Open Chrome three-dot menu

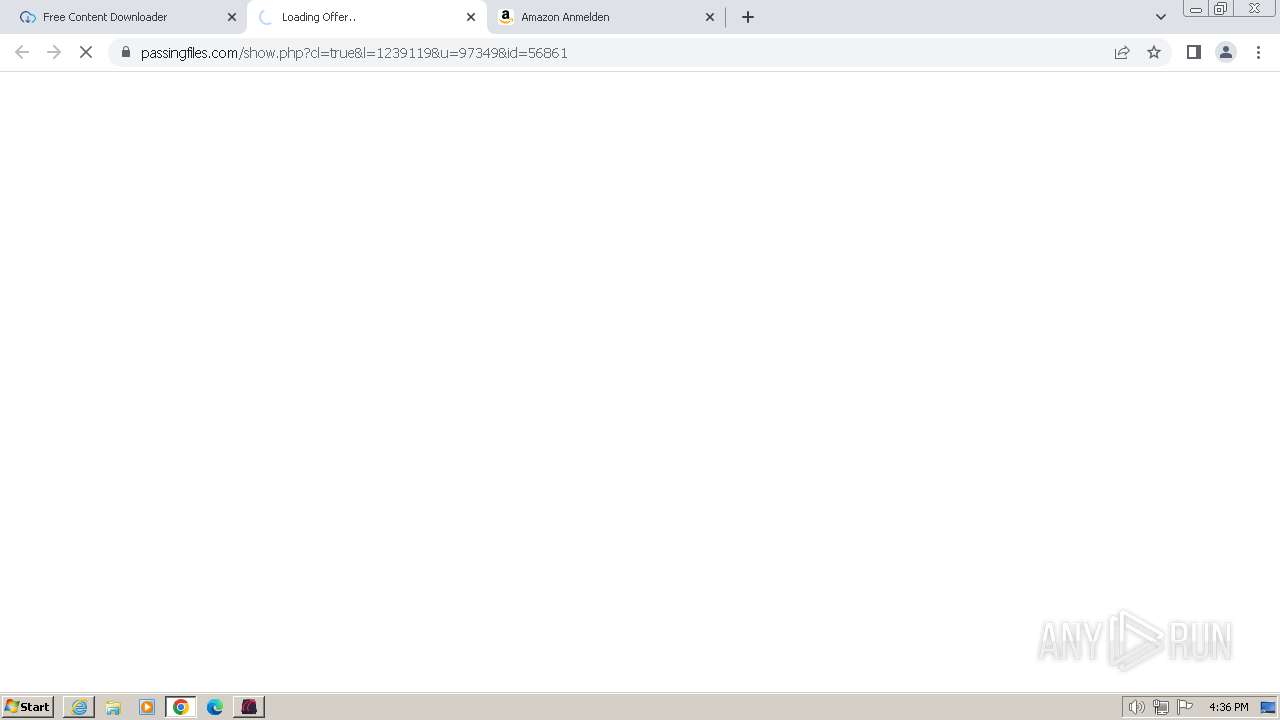(1258, 52)
